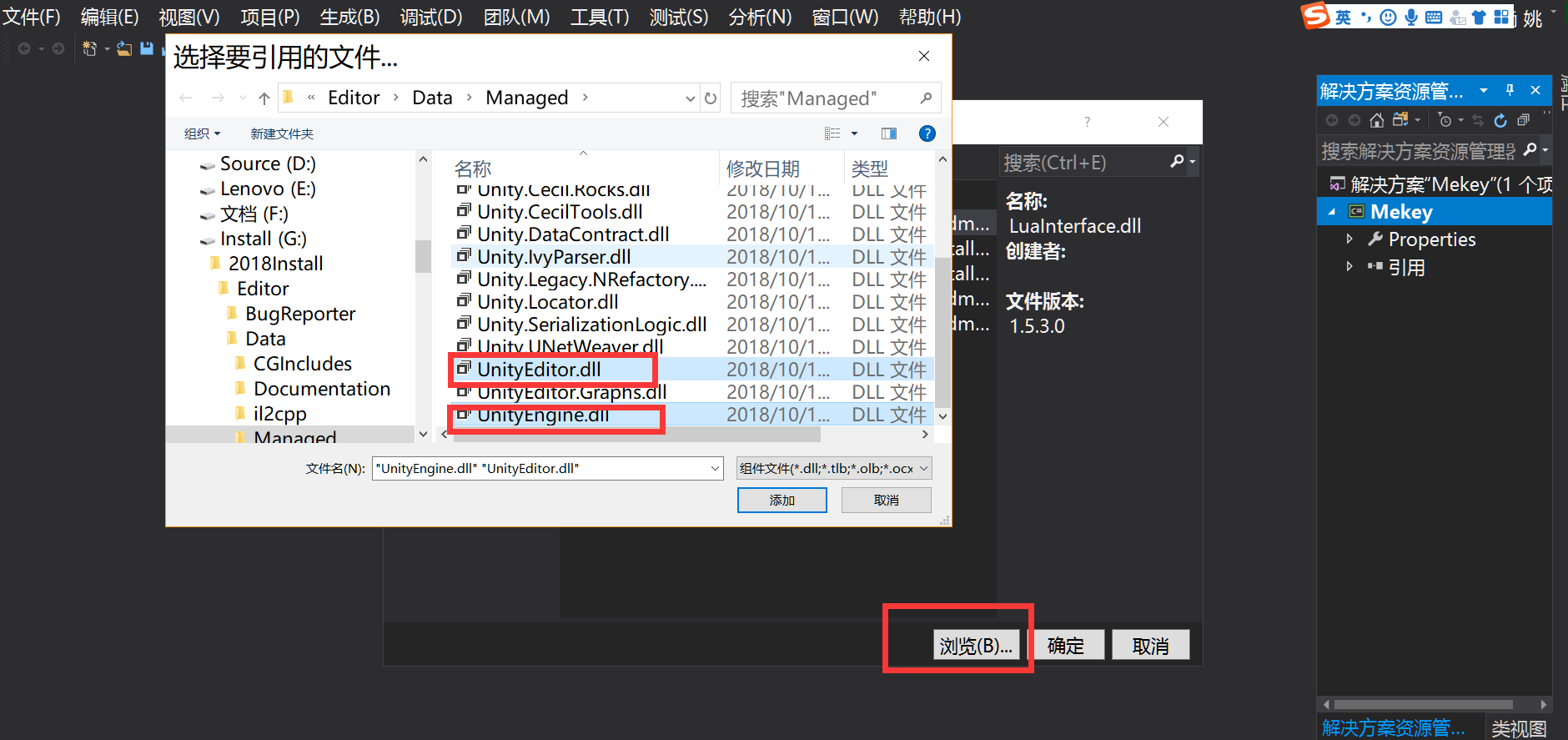Open the 文件(F) menu
This screenshot has height=740, width=1568.
(x=32, y=17)
